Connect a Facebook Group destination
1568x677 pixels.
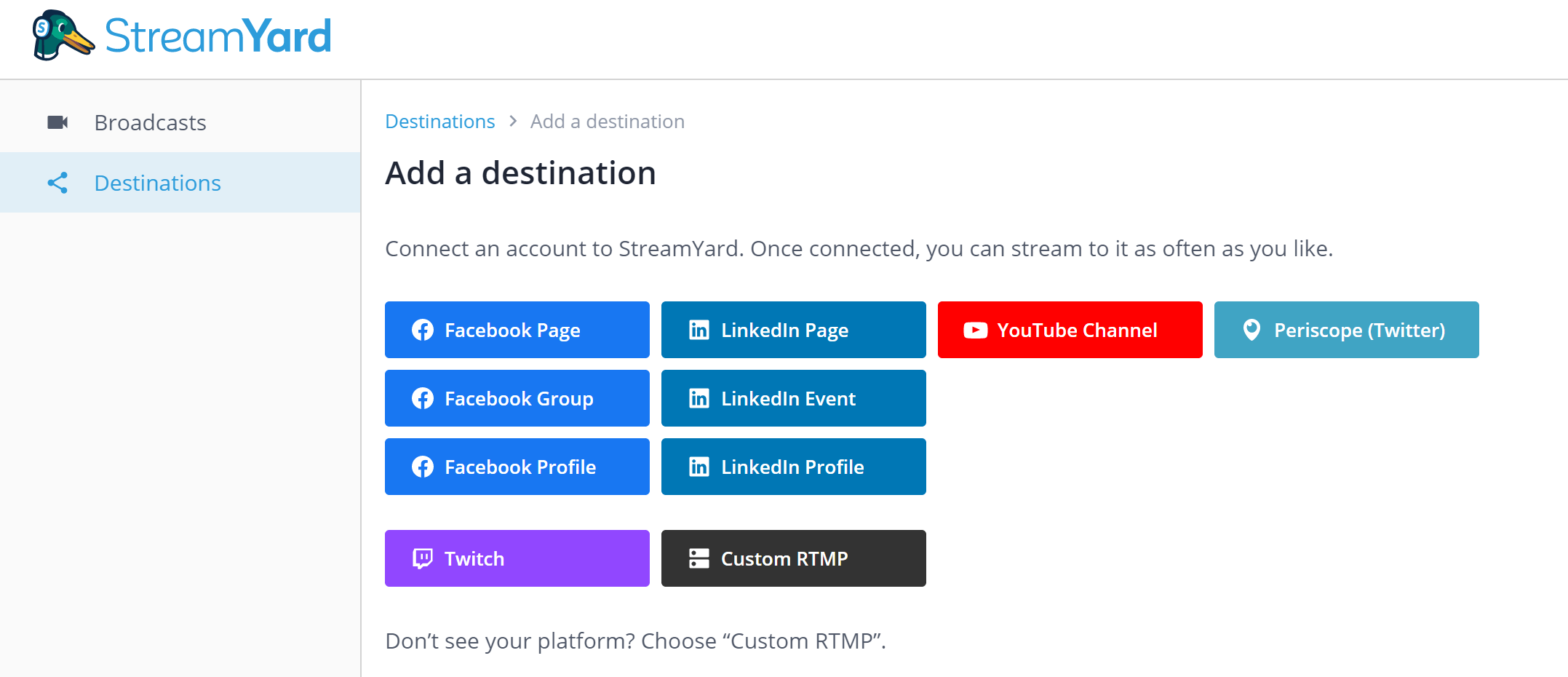click(x=517, y=398)
